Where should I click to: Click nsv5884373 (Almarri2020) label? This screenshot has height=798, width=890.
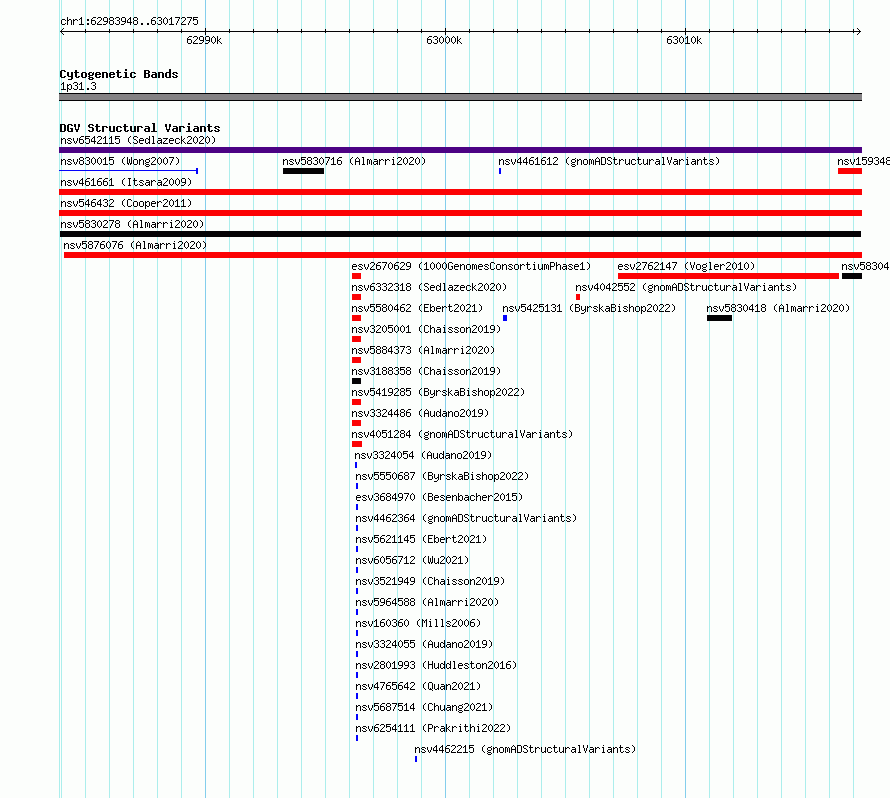pyautogui.click(x=423, y=350)
